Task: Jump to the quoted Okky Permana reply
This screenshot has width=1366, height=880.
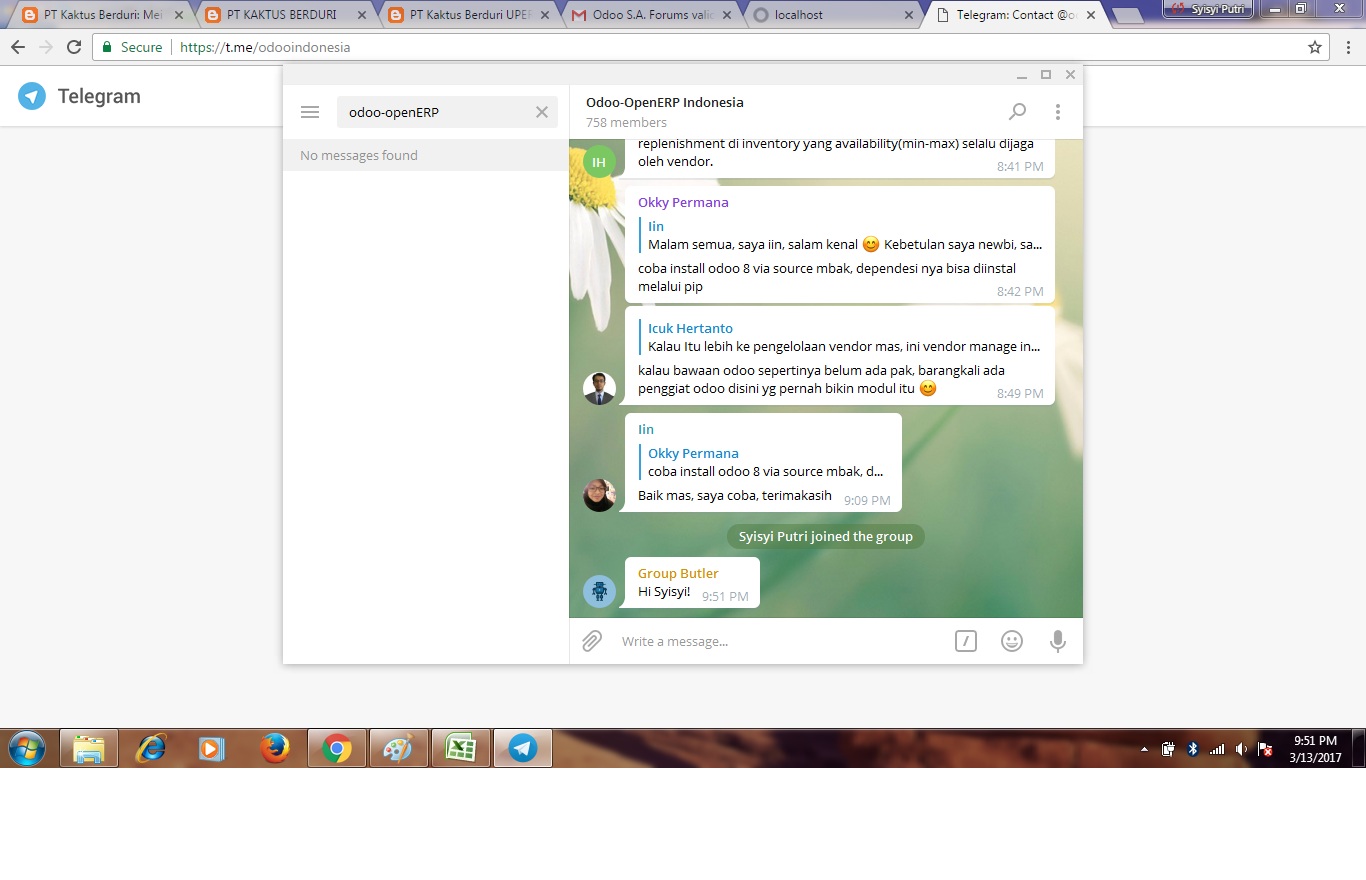Action: 766,462
